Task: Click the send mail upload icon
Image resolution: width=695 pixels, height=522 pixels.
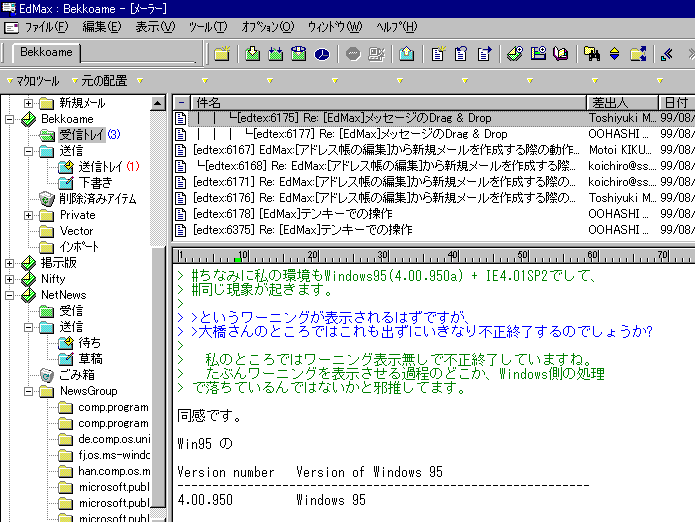Action: pyautogui.click(x=406, y=54)
